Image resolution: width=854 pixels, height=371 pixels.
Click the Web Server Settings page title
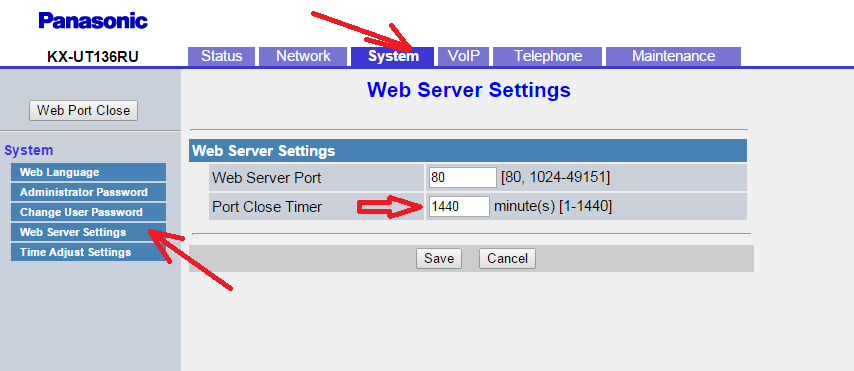(468, 90)
